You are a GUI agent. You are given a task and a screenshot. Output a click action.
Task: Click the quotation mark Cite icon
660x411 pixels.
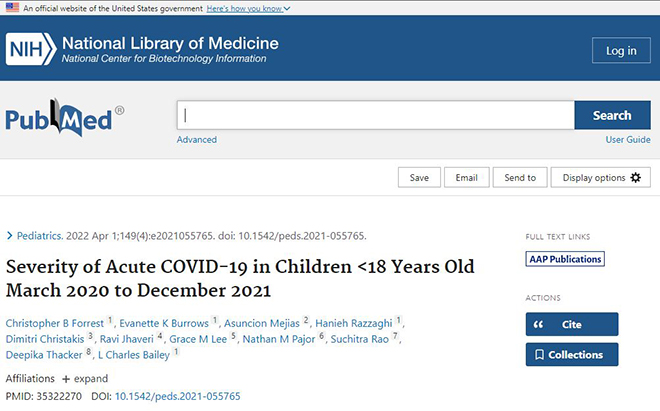538,325
